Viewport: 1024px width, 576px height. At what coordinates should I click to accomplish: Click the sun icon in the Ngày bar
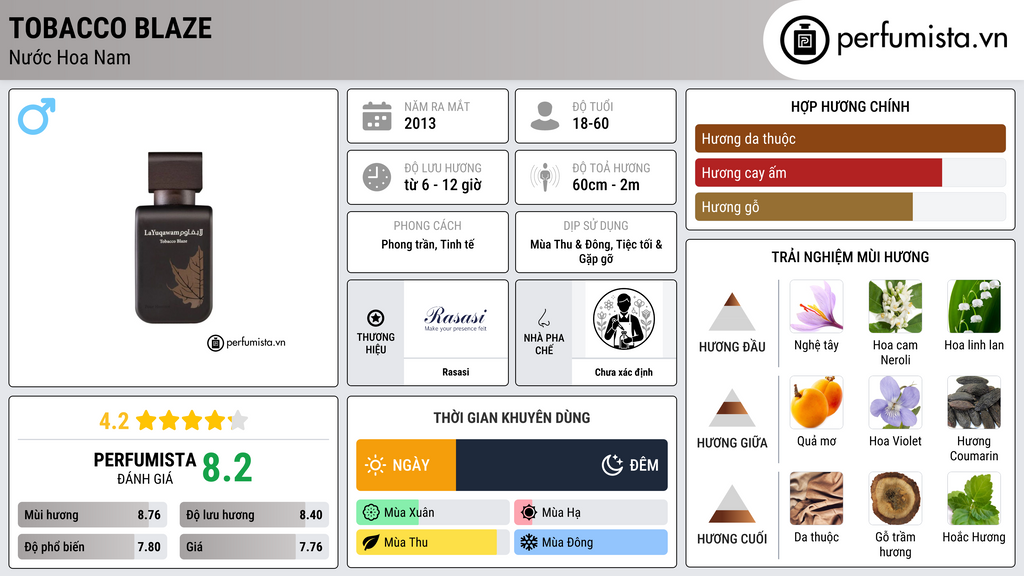[x=376, y=465]
